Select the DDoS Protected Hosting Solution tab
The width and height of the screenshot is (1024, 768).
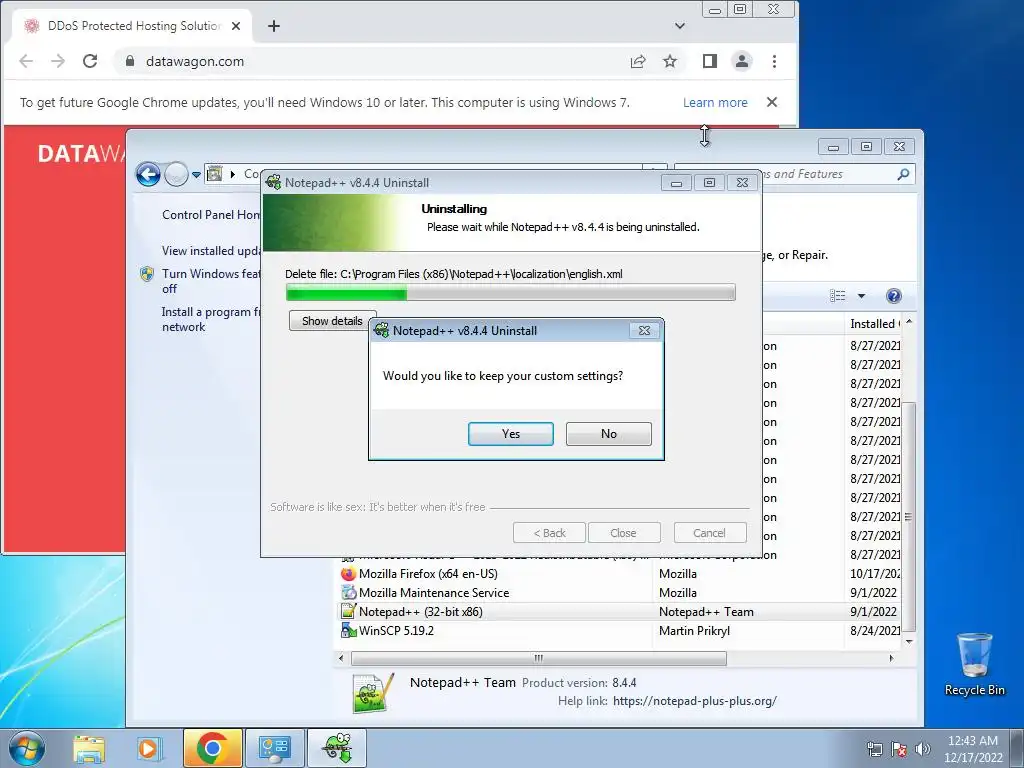coord(133,26)
